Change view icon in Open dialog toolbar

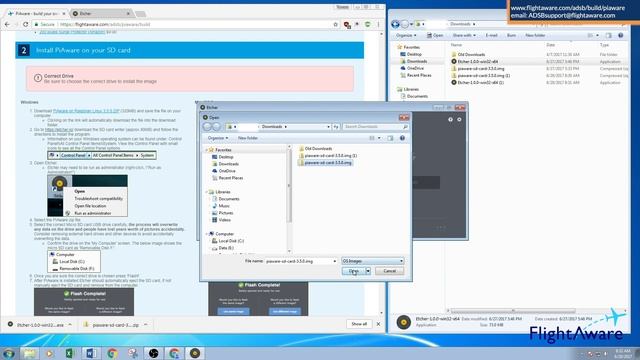(372, 138)
